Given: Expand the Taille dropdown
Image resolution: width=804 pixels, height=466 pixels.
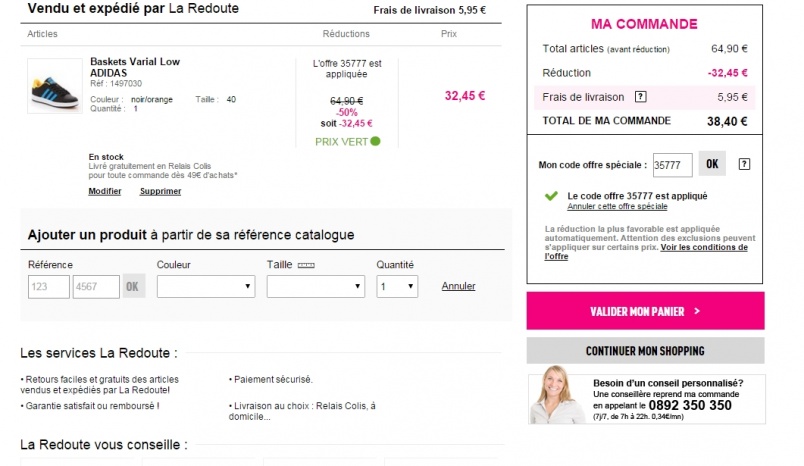Looking at the screenshot, I should (315, 287).
